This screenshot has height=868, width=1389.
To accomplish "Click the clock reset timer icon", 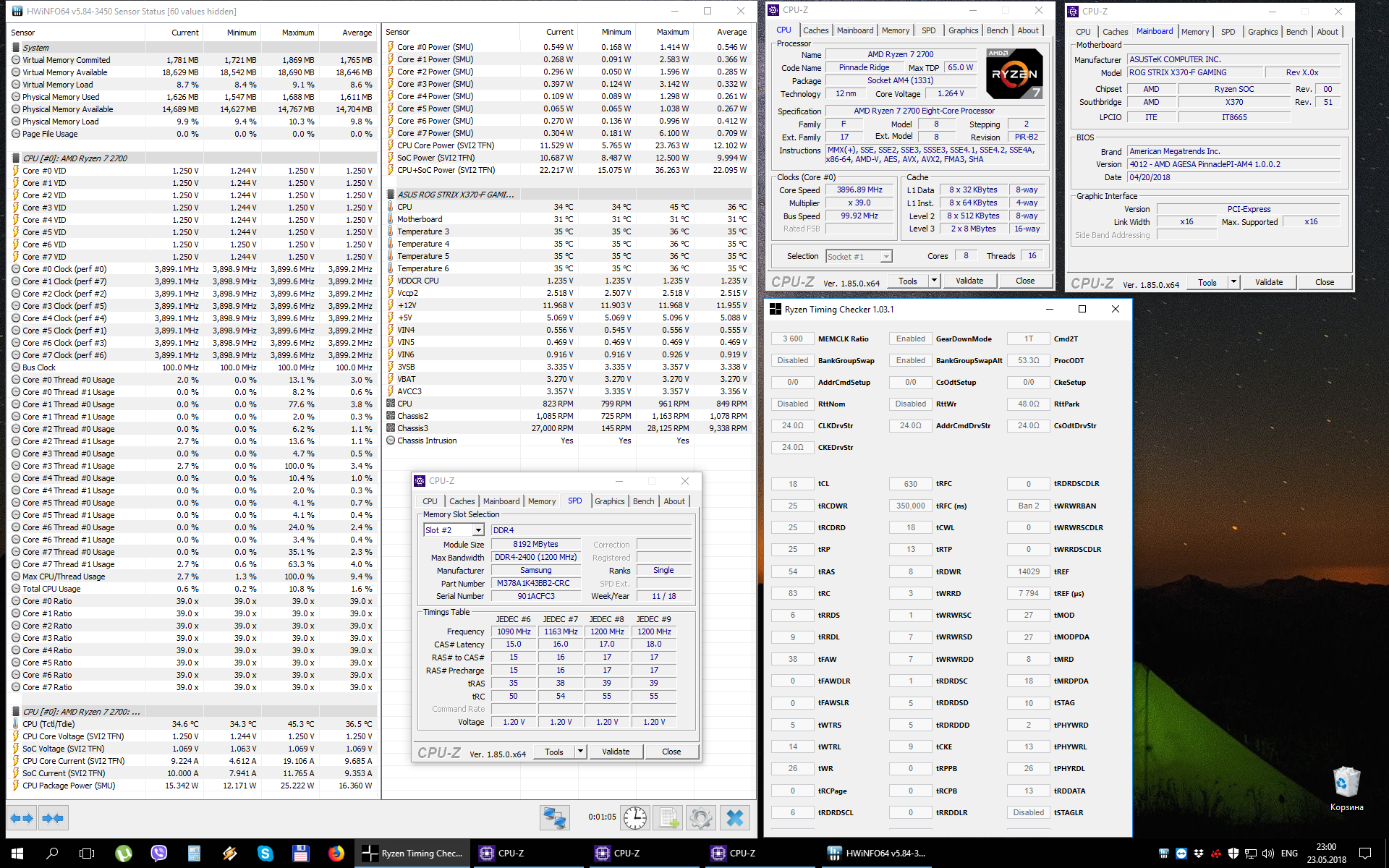I will pos(634,818).
